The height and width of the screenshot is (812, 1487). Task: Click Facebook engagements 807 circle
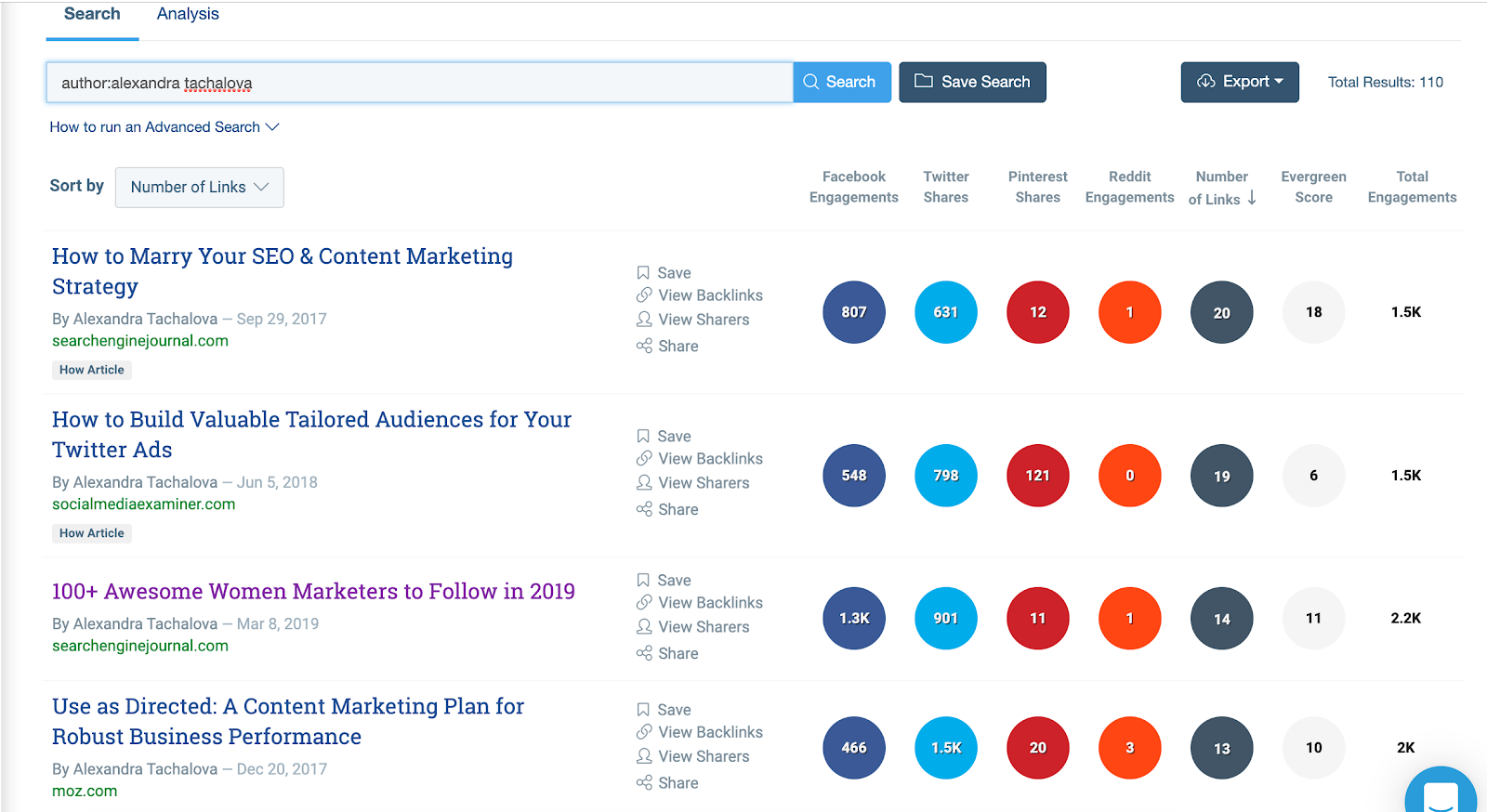[x=853, y=312]
